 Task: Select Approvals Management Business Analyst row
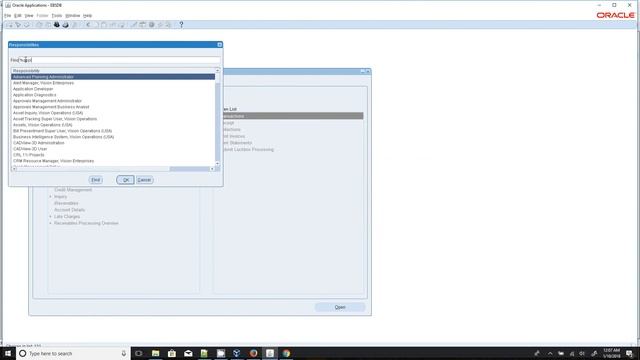[x=113, y=107]
